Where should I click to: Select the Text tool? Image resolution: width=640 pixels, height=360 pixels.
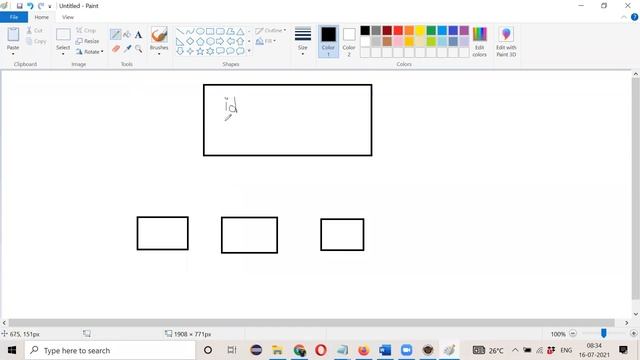[x=139, y=35]
